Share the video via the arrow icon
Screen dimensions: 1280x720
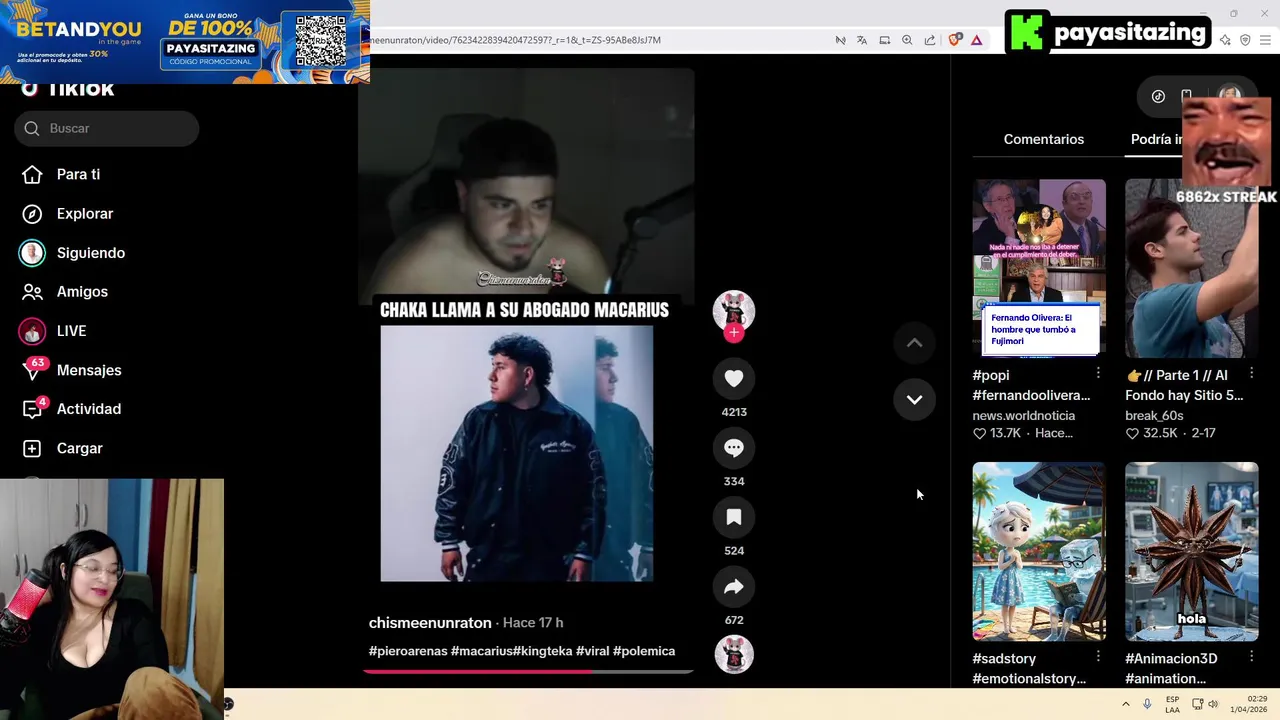[734, 587]
